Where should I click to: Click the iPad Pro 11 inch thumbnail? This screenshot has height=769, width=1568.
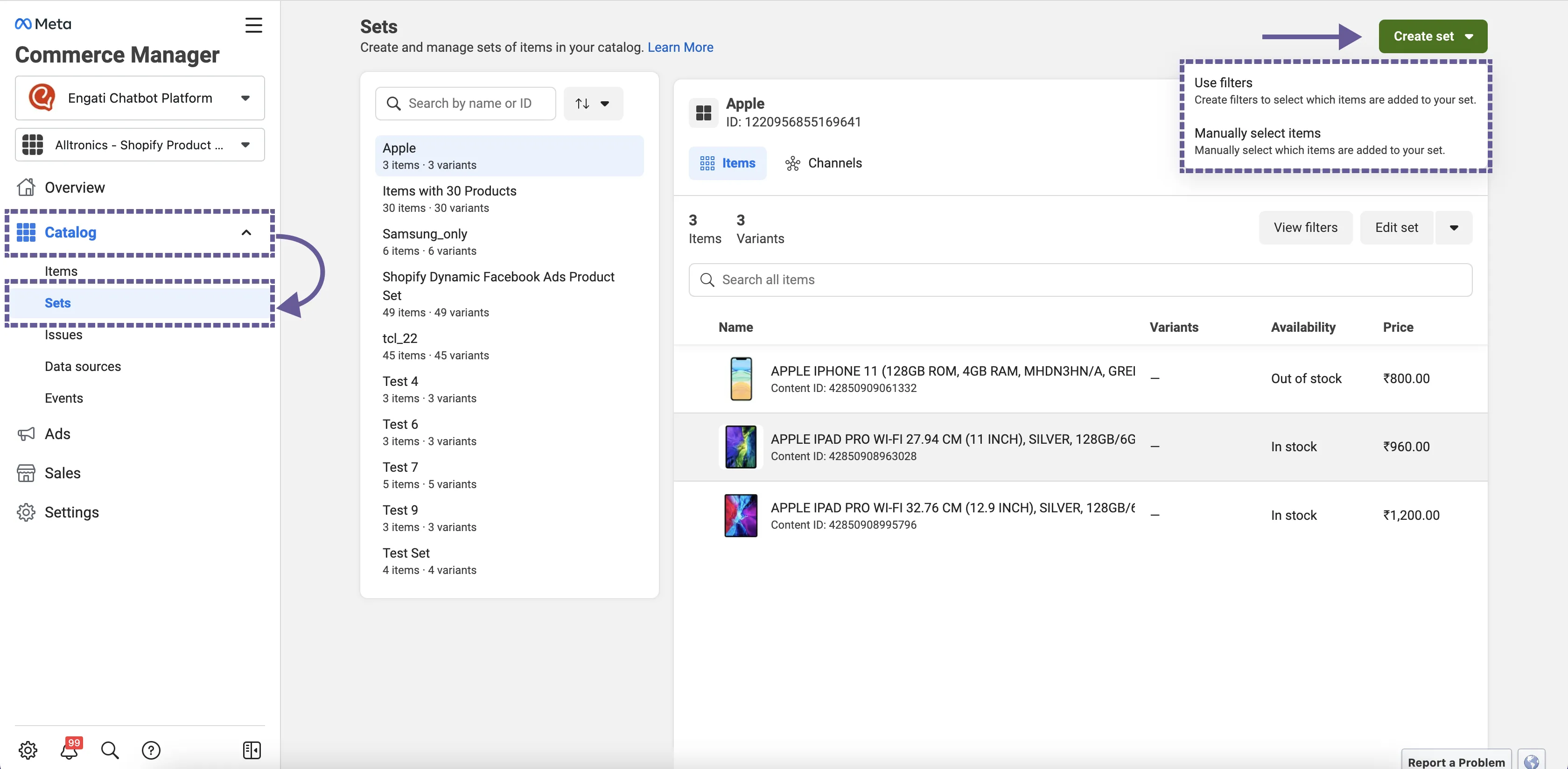pyautogui.click(x=741, y=446)
